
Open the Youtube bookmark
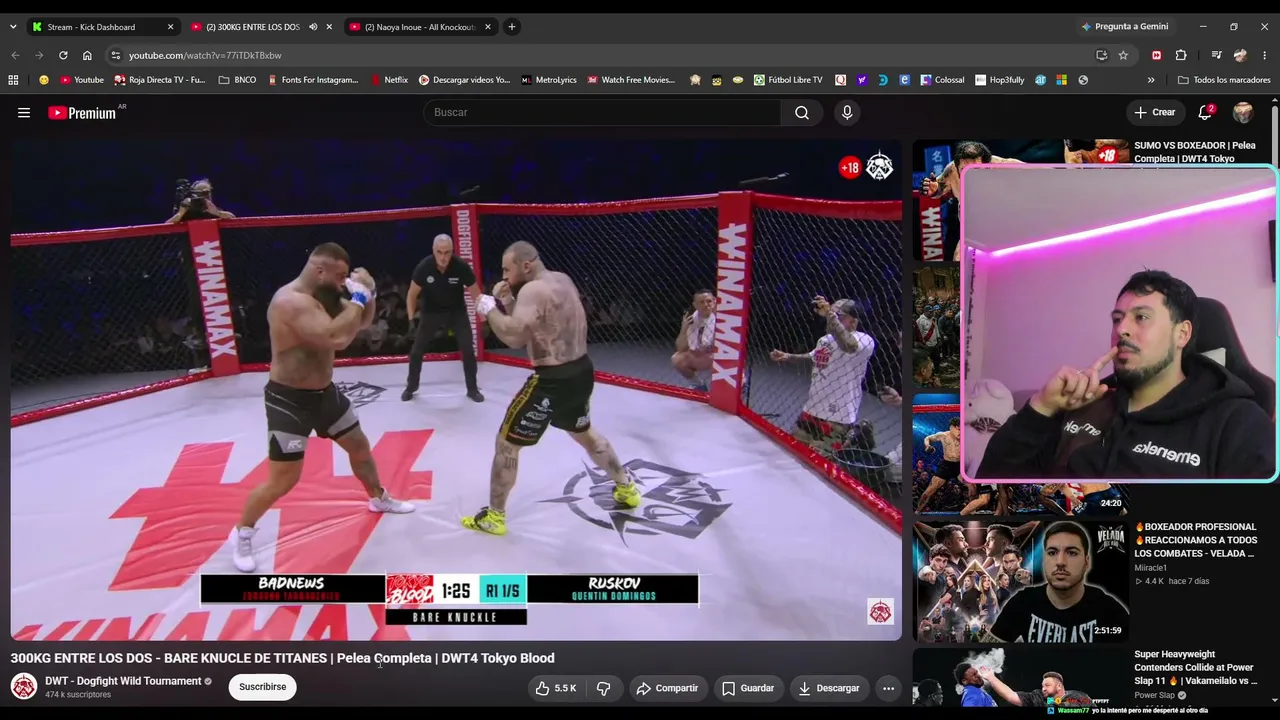pyautogui.click(x=81, y=80)
